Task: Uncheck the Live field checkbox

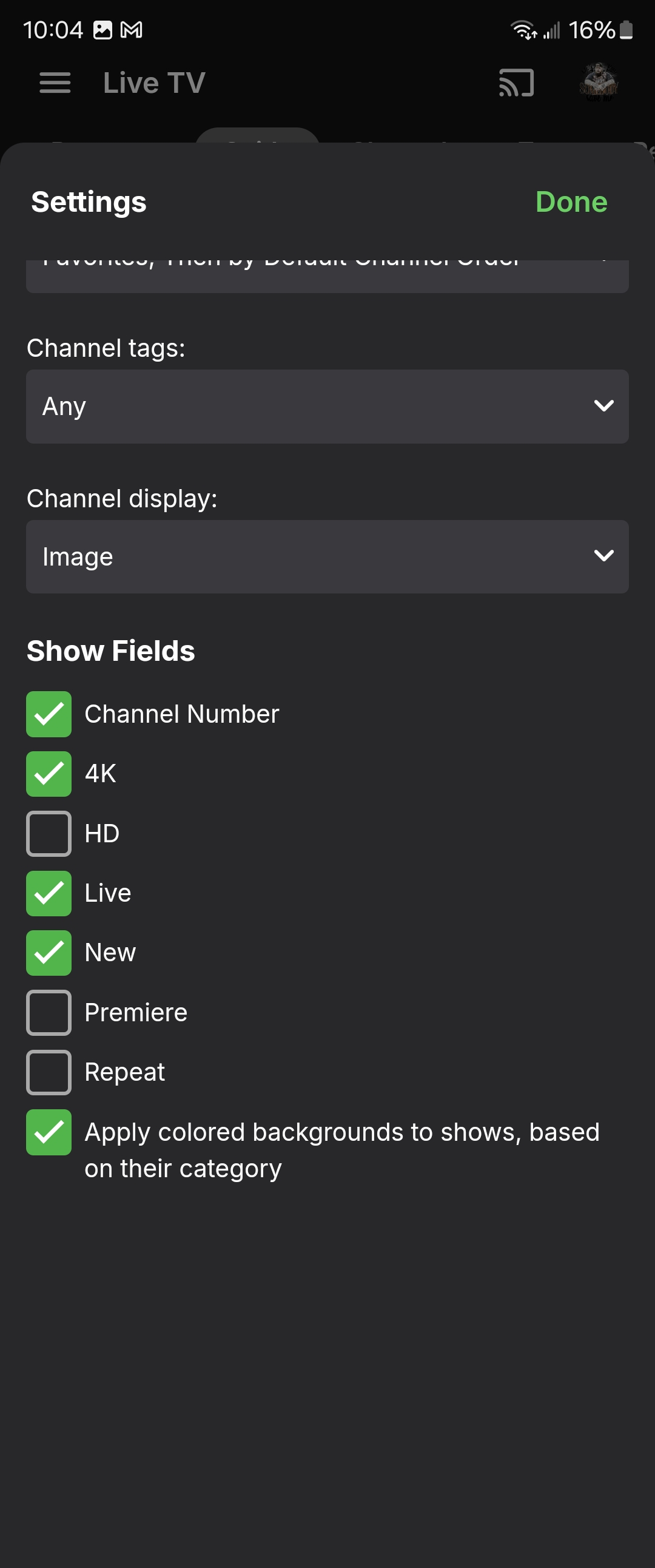Action: pos(49,893)
